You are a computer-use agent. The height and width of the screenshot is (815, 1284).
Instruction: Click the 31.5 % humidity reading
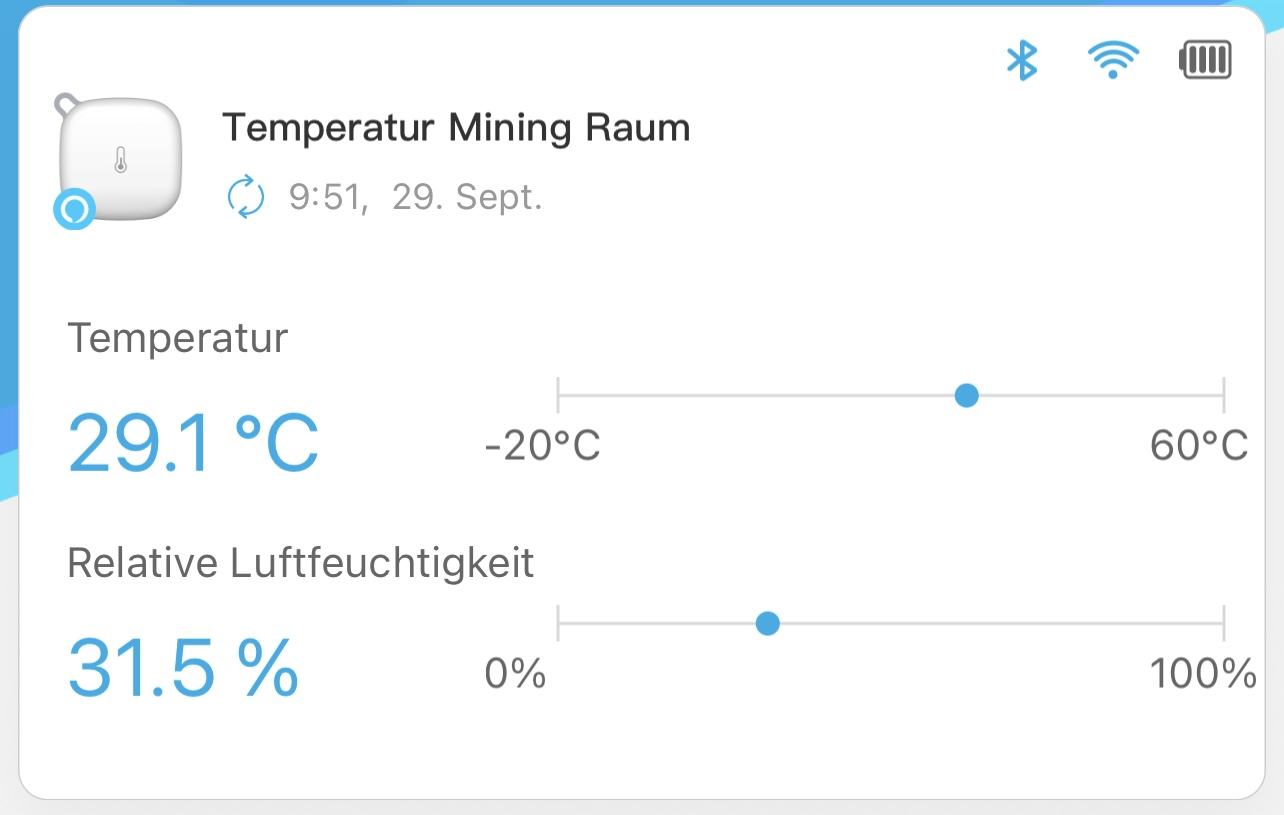point(183,668)
